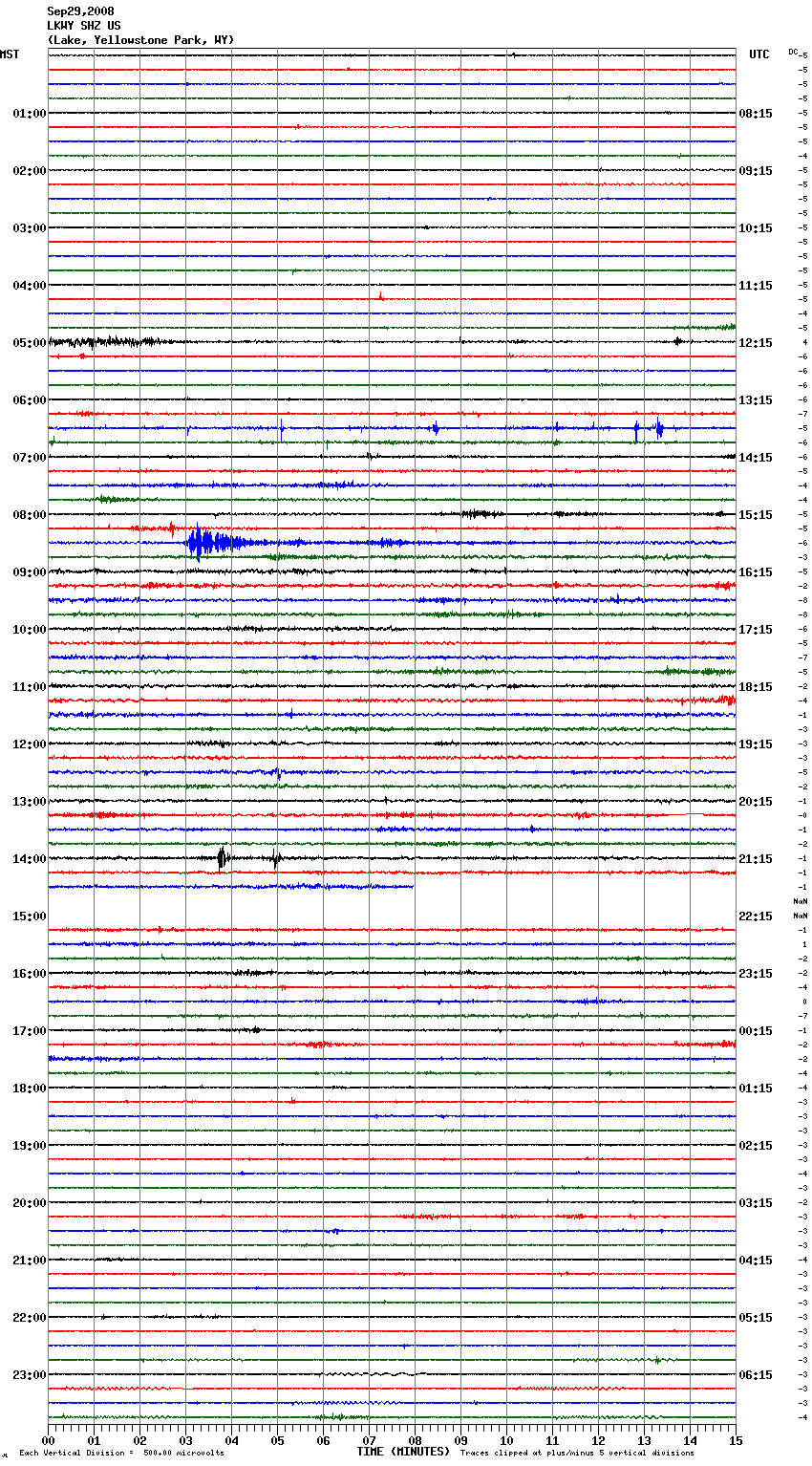This screenshot has height=1466, width=812.
Task: Select the 19:00 MST time label
Action: point(30,1146)
